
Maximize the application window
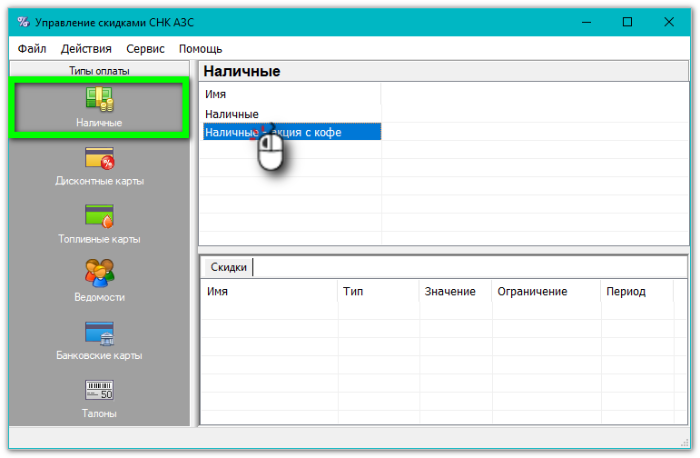pyautogui.click(x=627, y=22)
